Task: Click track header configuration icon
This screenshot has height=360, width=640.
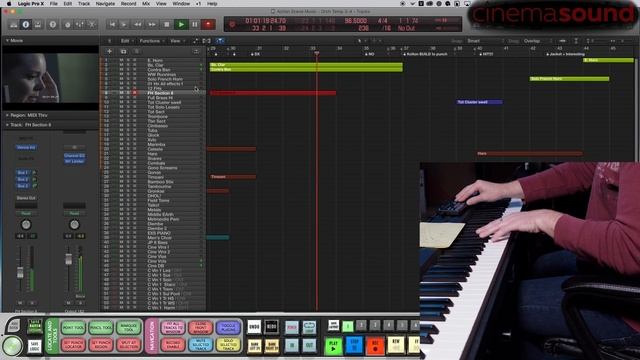Action: pyautogui.click(x=196, y=51)
